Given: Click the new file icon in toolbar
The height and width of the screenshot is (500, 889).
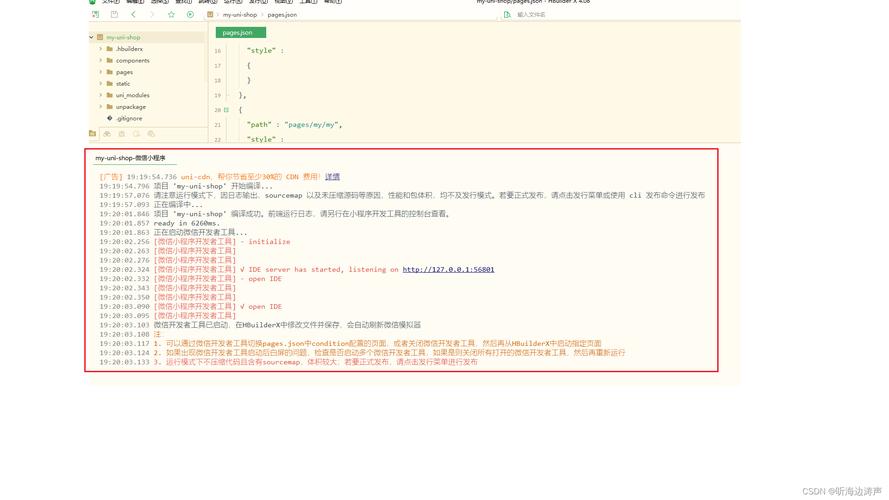Looking at the screenshot, I should 95,15.
